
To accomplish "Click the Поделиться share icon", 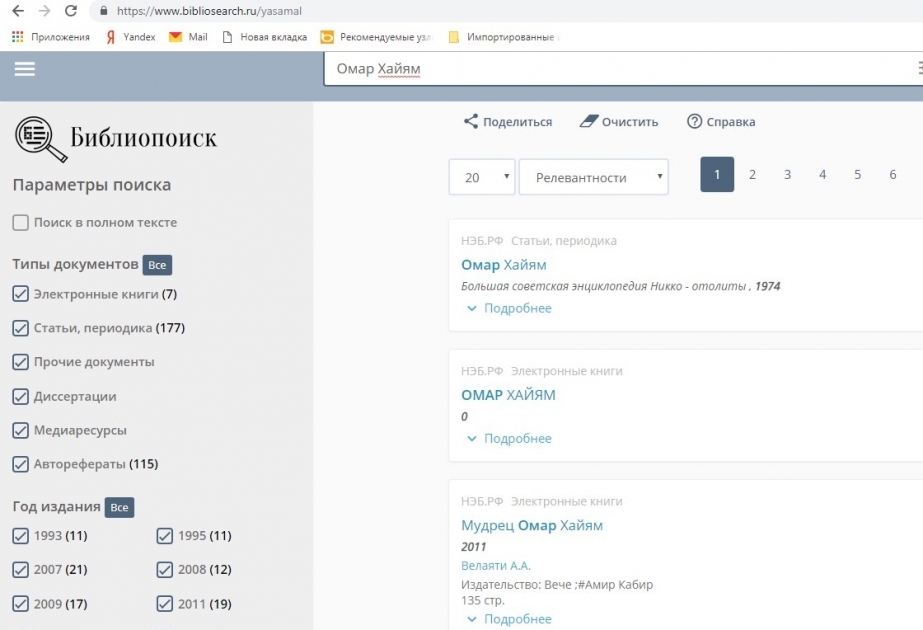I will (x=470, y=121).
